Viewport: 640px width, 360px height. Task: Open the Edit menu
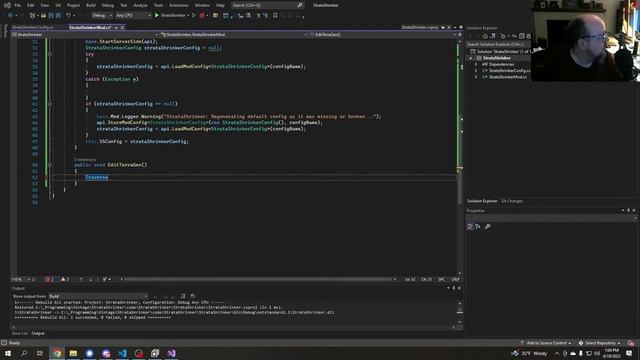click(31, 5)
